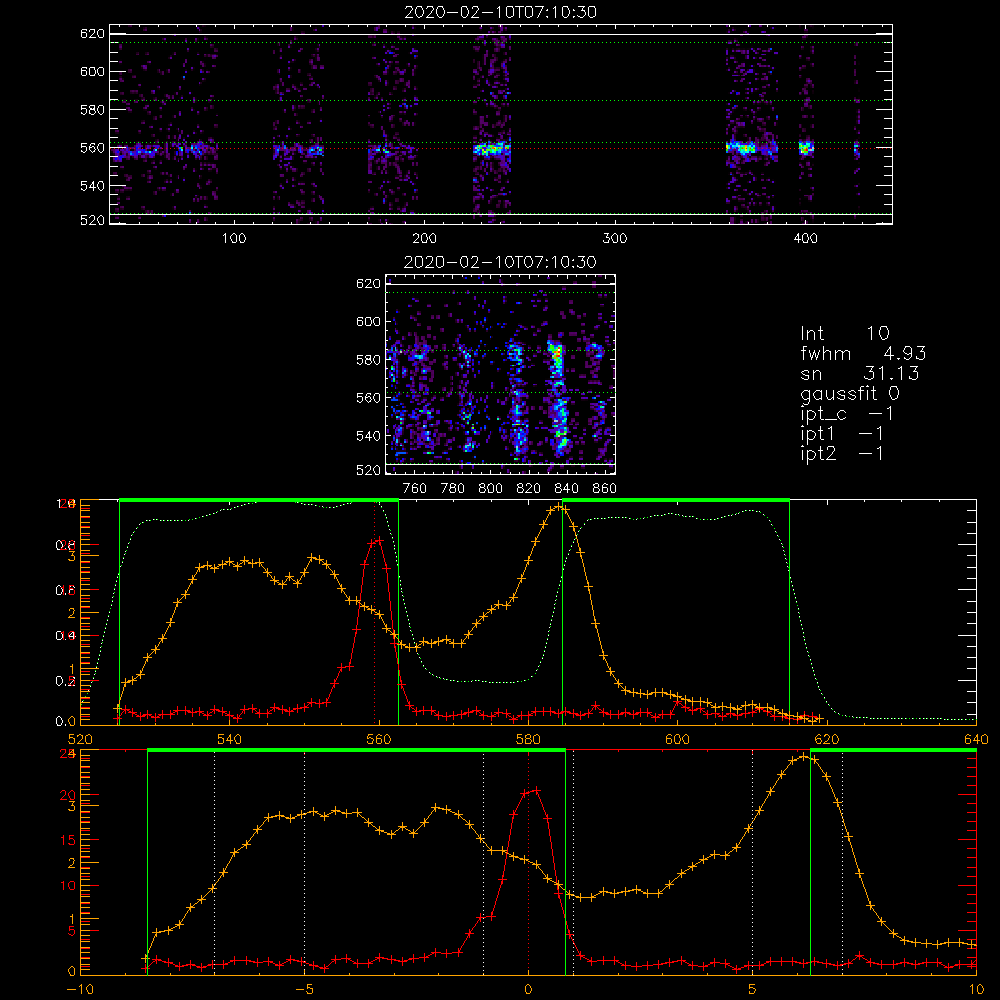Click x-axis label 860 on middle image
1000x1000 pixels.
pos(605,489)
